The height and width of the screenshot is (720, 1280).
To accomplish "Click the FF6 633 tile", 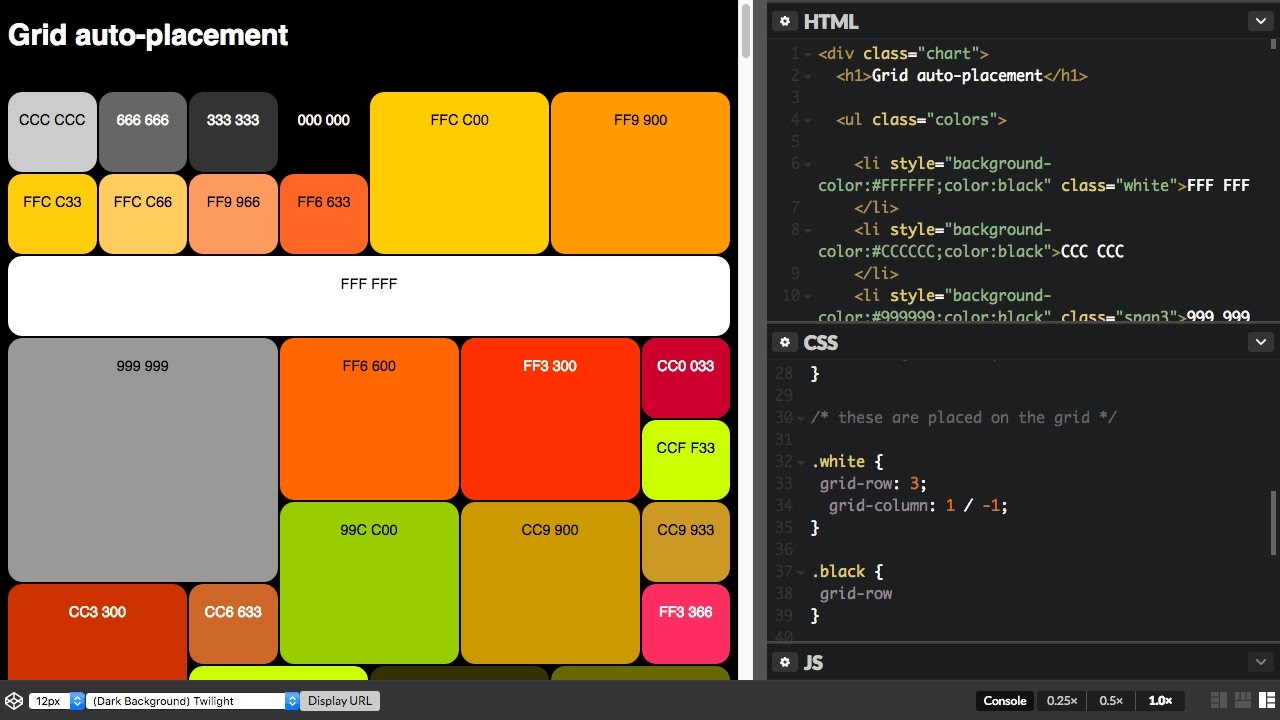I will tap(324, 214).
